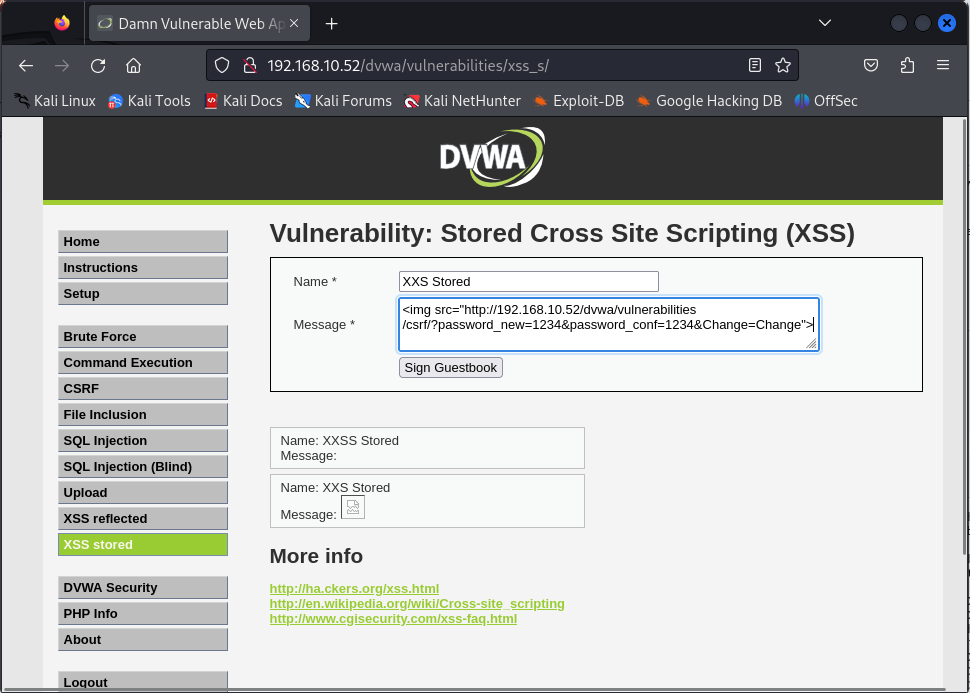
Task: Open the Kali Tools bookmark
Action: click(149, 101)
